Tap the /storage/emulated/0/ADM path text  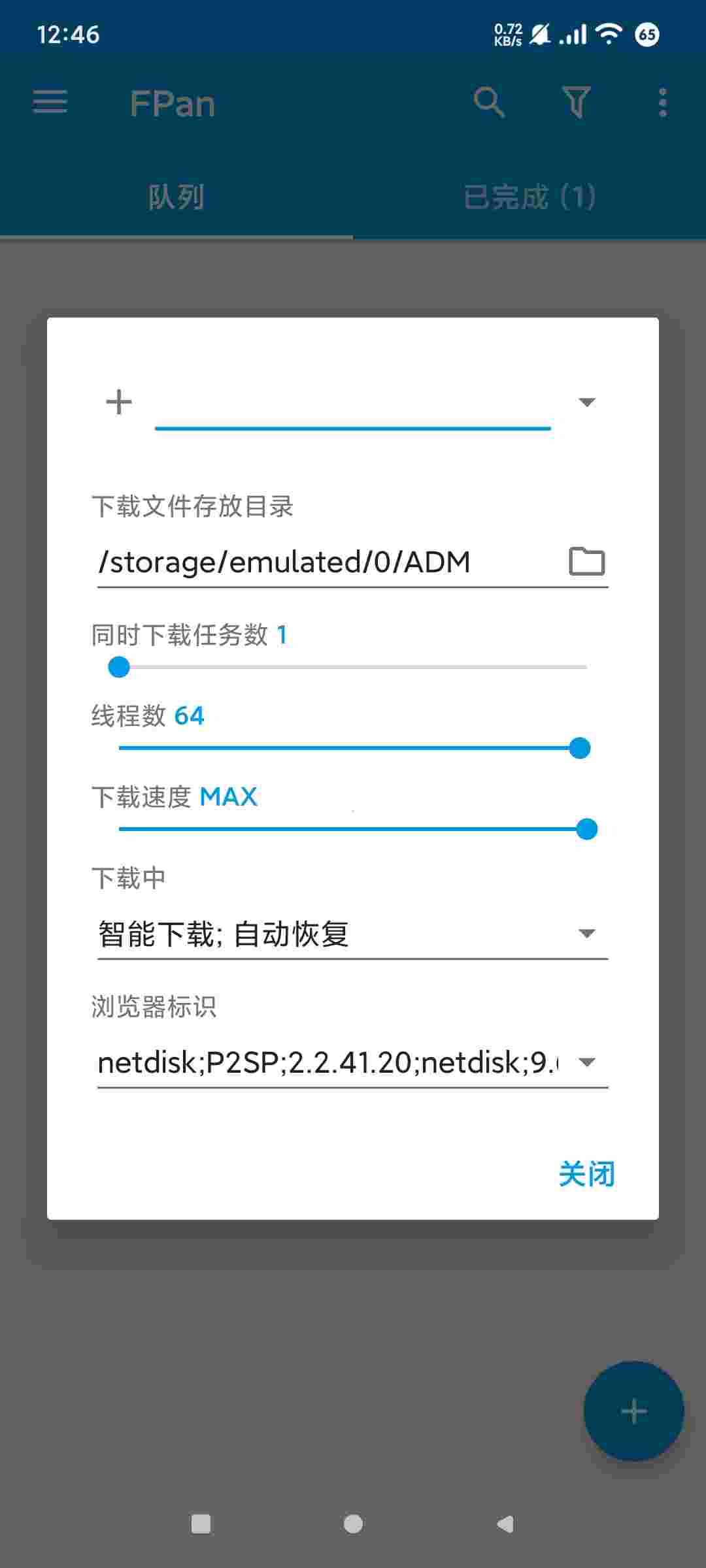point(284,562)
